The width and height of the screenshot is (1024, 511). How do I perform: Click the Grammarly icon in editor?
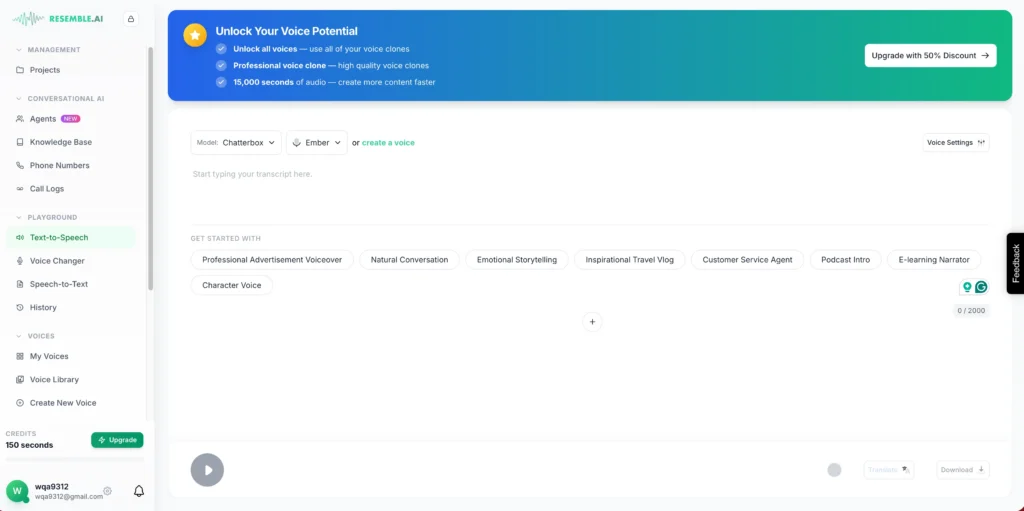981,287
